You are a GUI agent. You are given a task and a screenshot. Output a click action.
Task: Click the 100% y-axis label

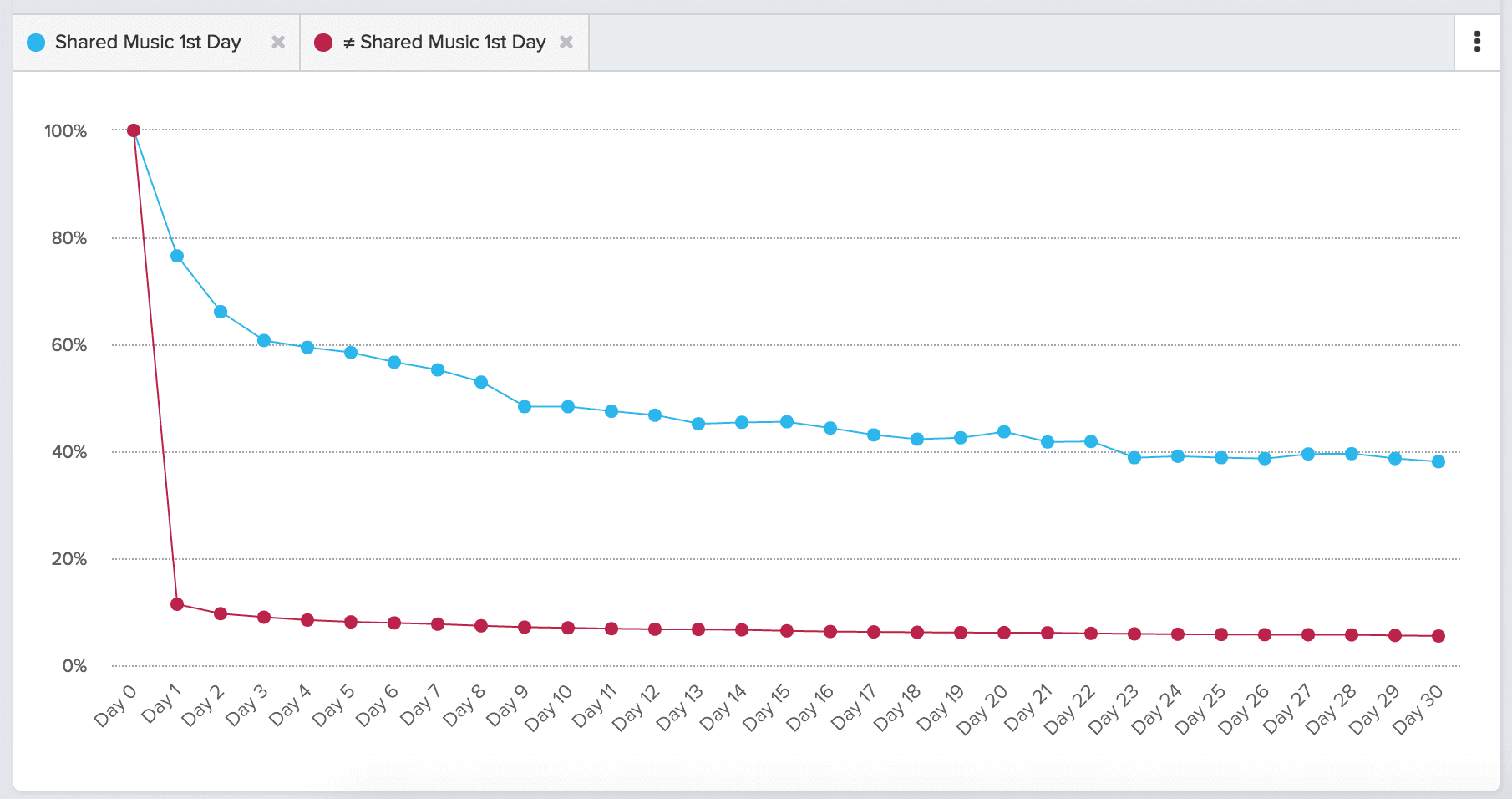pyautogui.click(x=67, y=129)
